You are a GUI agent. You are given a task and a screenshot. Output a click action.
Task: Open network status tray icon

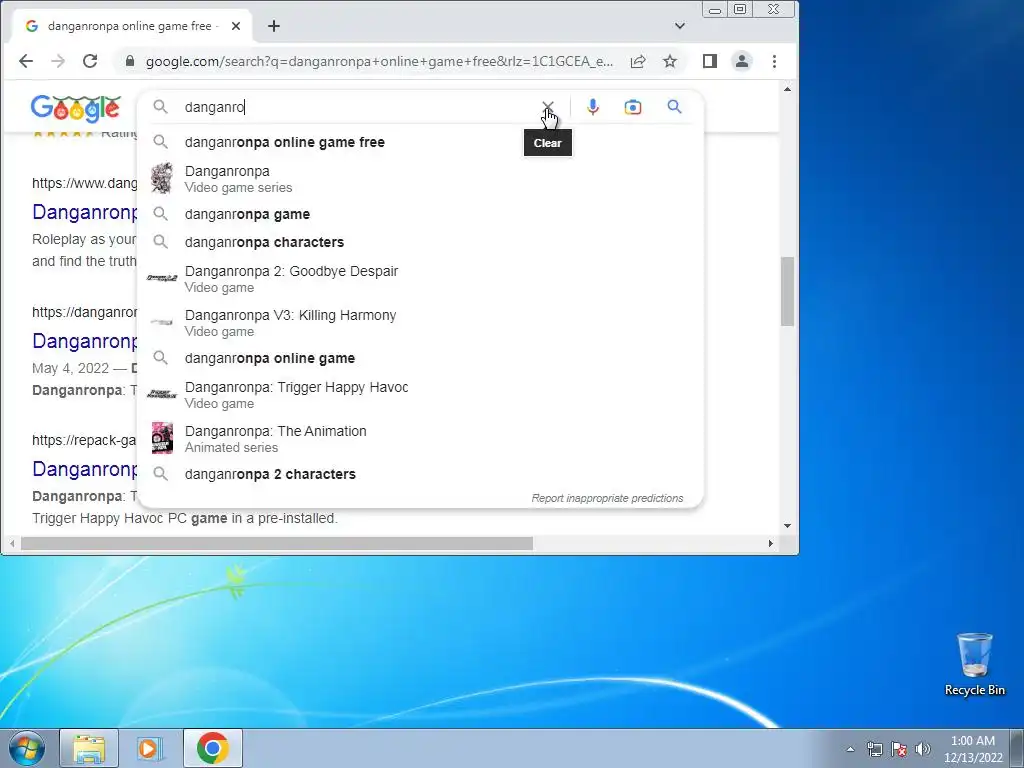tap(874, 749)
